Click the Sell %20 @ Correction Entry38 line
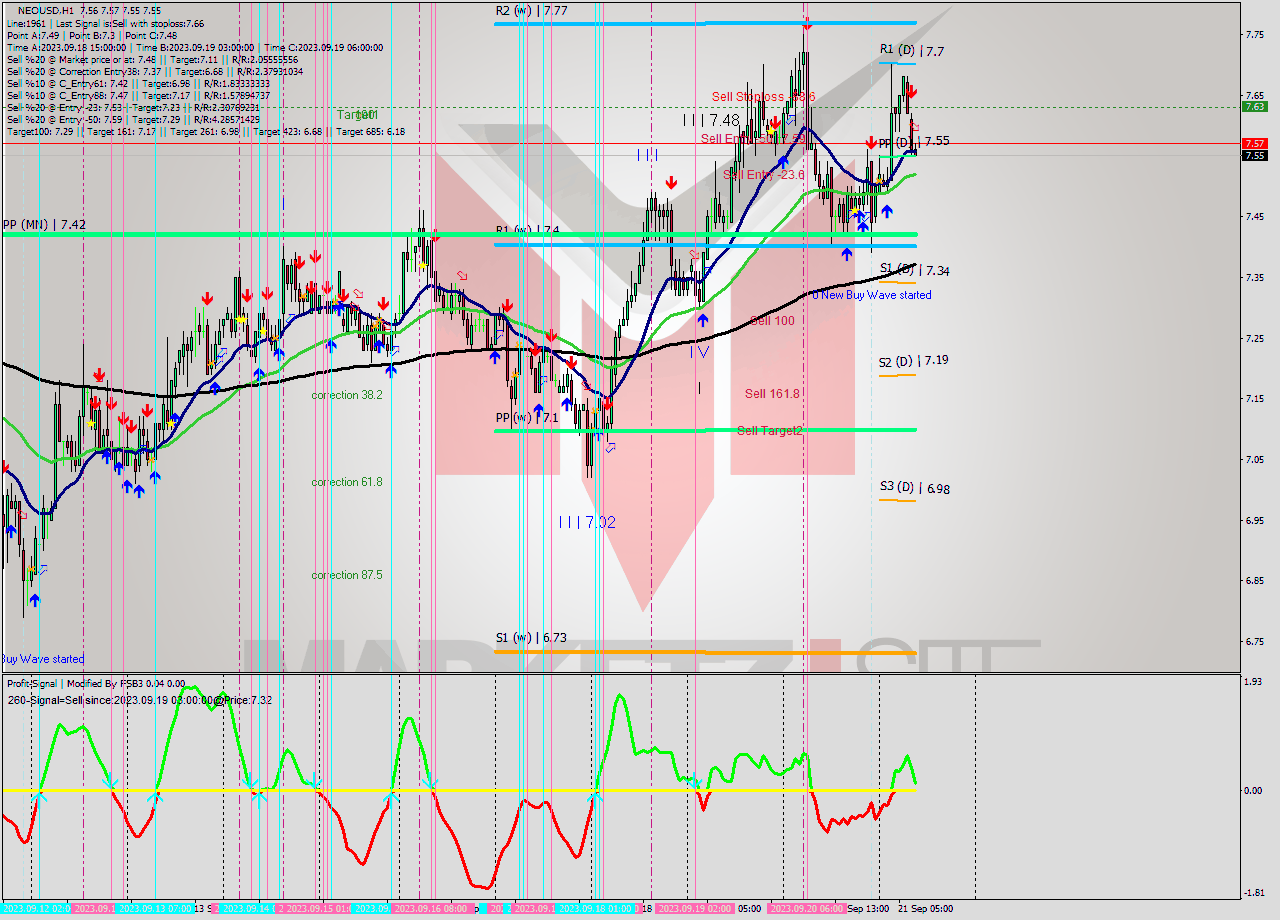This screenshot has width=1280, height=920. click(154, 71)
